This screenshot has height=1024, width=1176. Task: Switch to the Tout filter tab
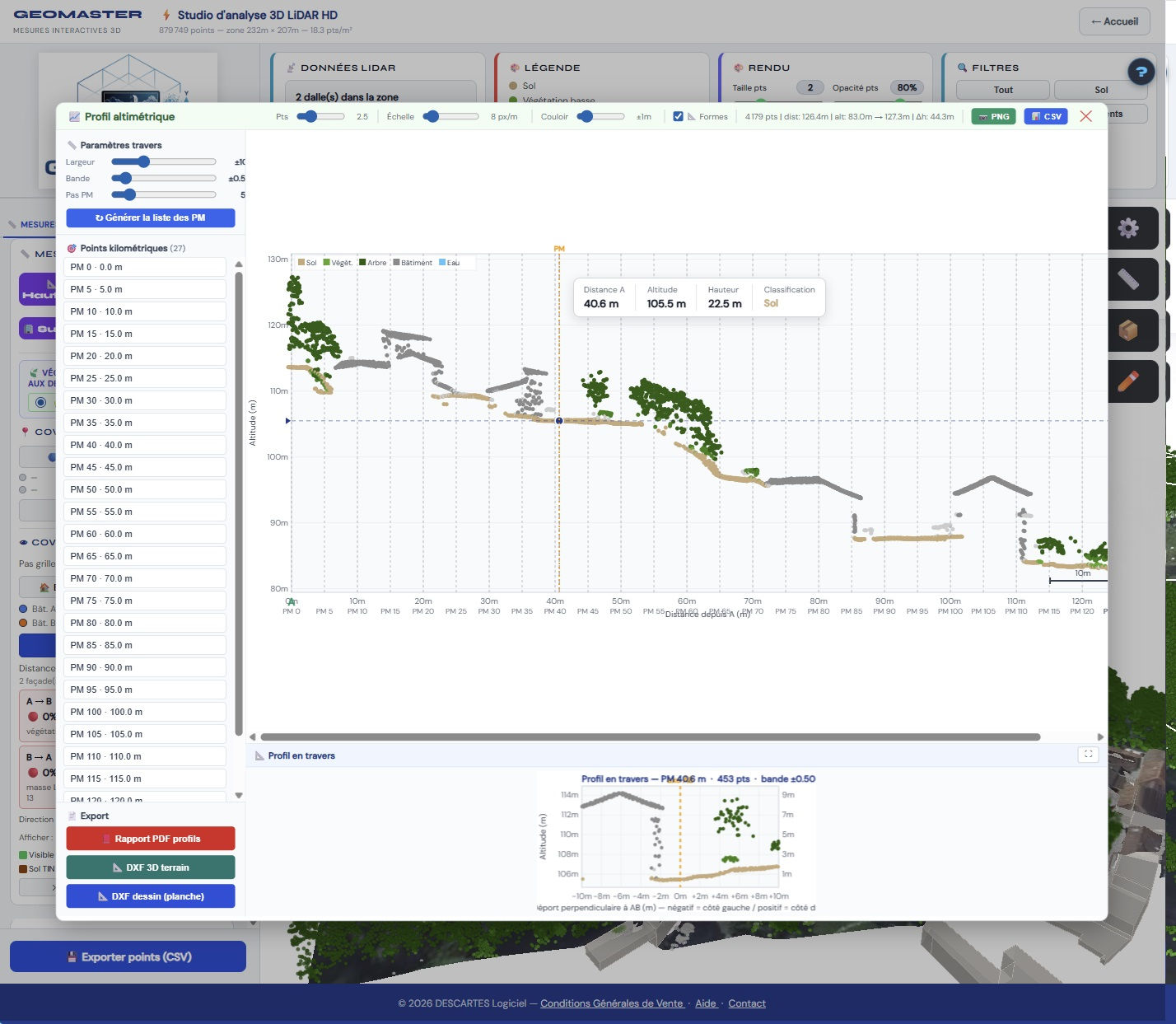1002,90
